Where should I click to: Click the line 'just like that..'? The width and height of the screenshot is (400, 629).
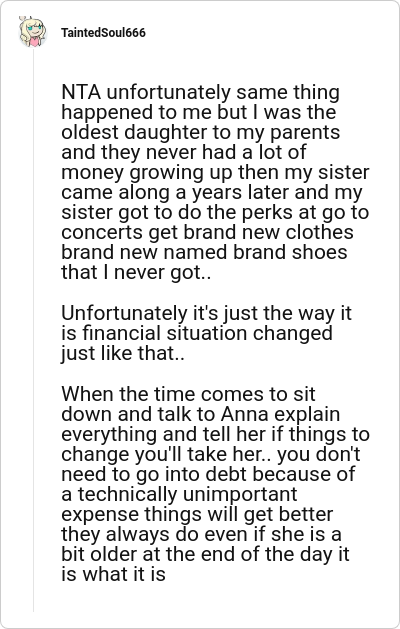[123, 354]
